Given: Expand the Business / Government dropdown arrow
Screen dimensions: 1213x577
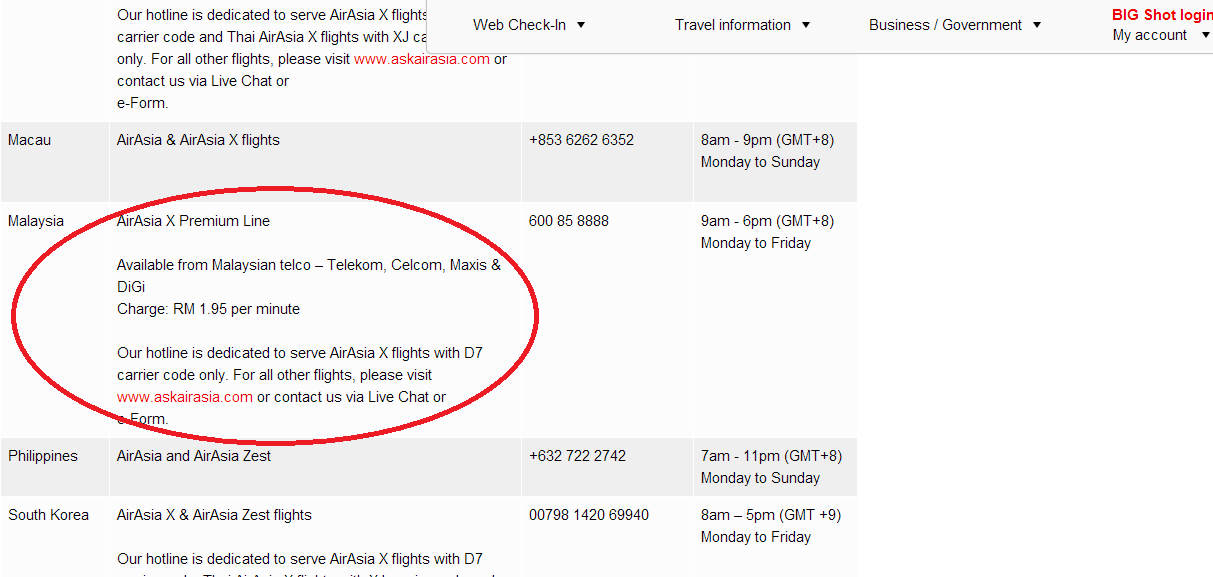Looking at the screenshot, I should 1036,25.
